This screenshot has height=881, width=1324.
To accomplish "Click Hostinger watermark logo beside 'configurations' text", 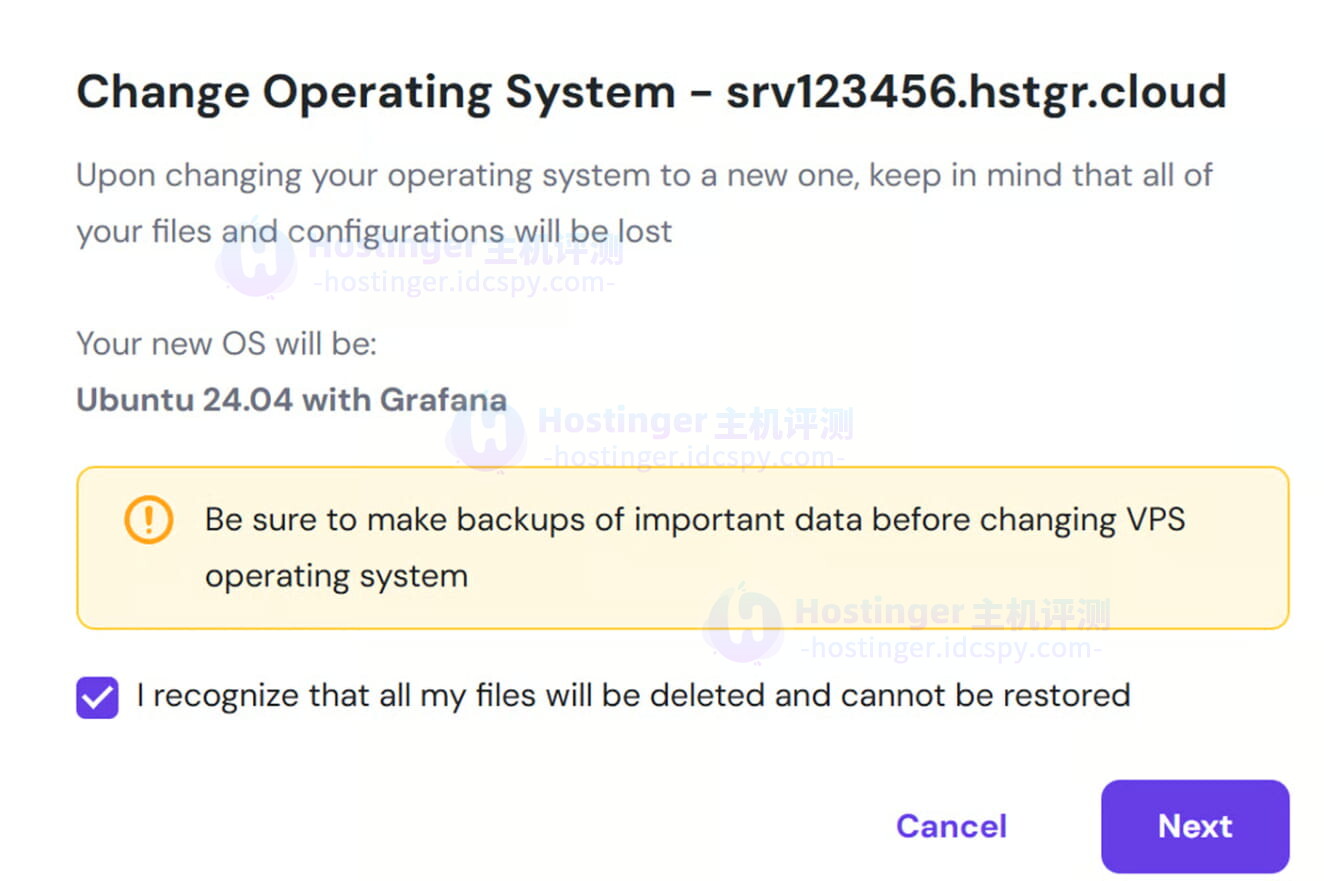I will [256, 258].
